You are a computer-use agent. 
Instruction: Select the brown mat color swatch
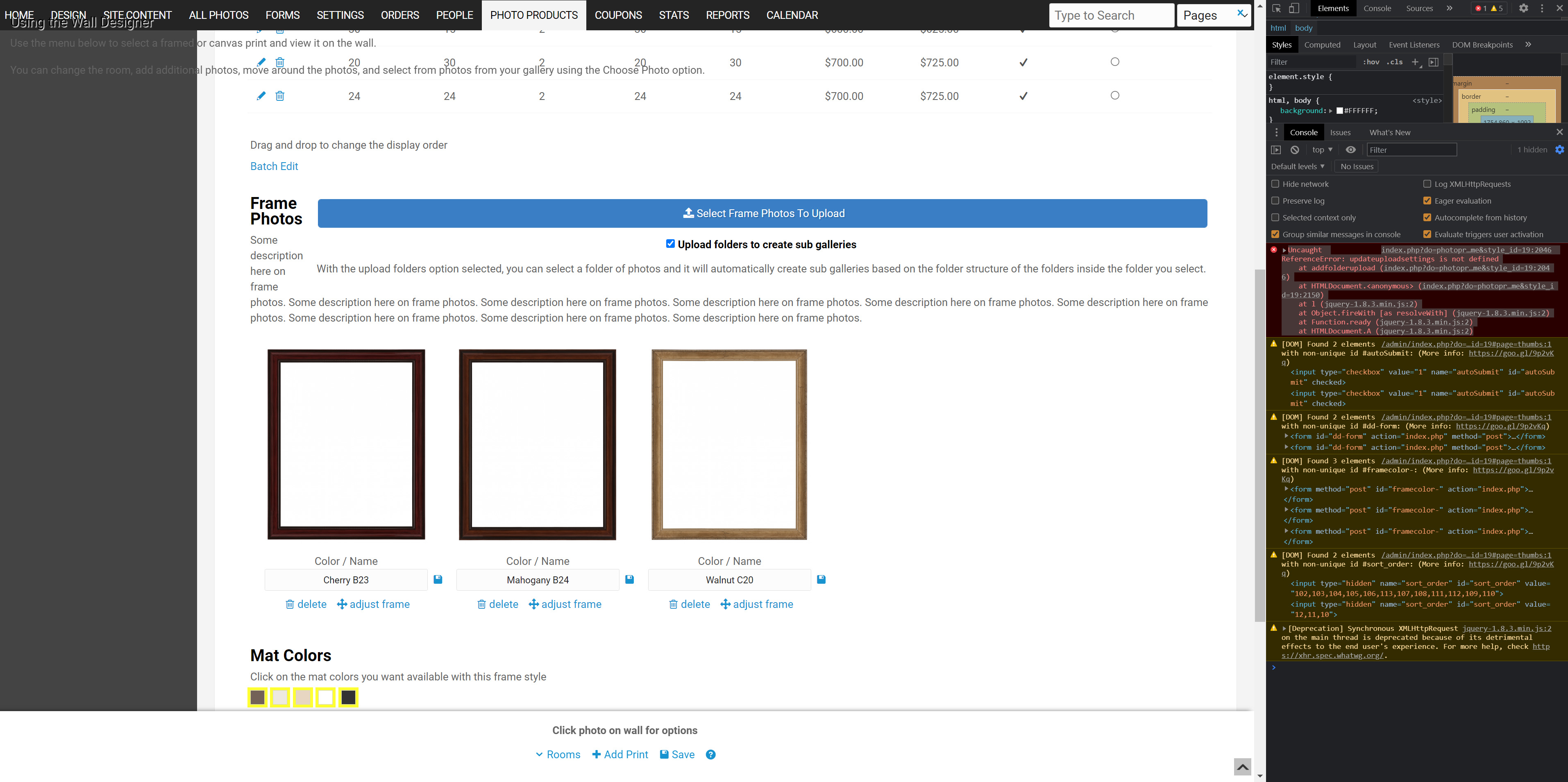coord(257,698)
